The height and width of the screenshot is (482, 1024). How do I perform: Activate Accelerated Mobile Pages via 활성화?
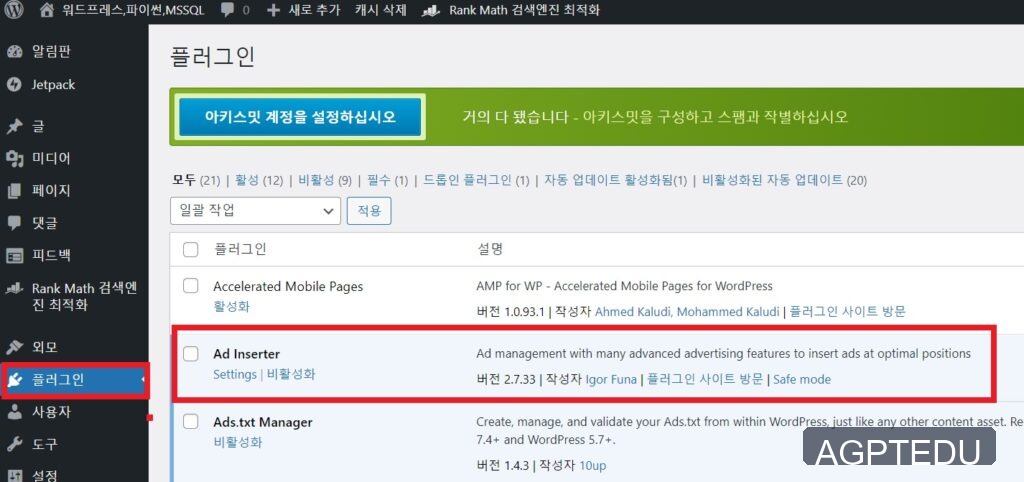pyautogui.click(x=231, y=307)
